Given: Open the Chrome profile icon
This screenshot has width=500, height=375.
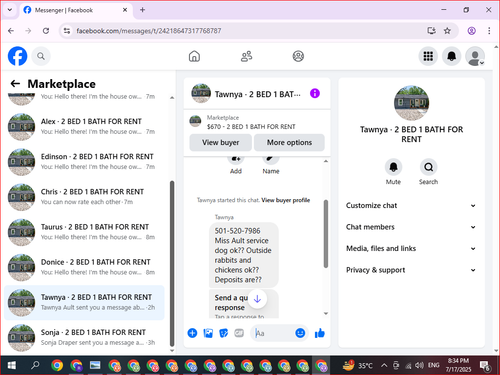Looking at the screenshot, I should pyautogui.click(x=471, y=31).
